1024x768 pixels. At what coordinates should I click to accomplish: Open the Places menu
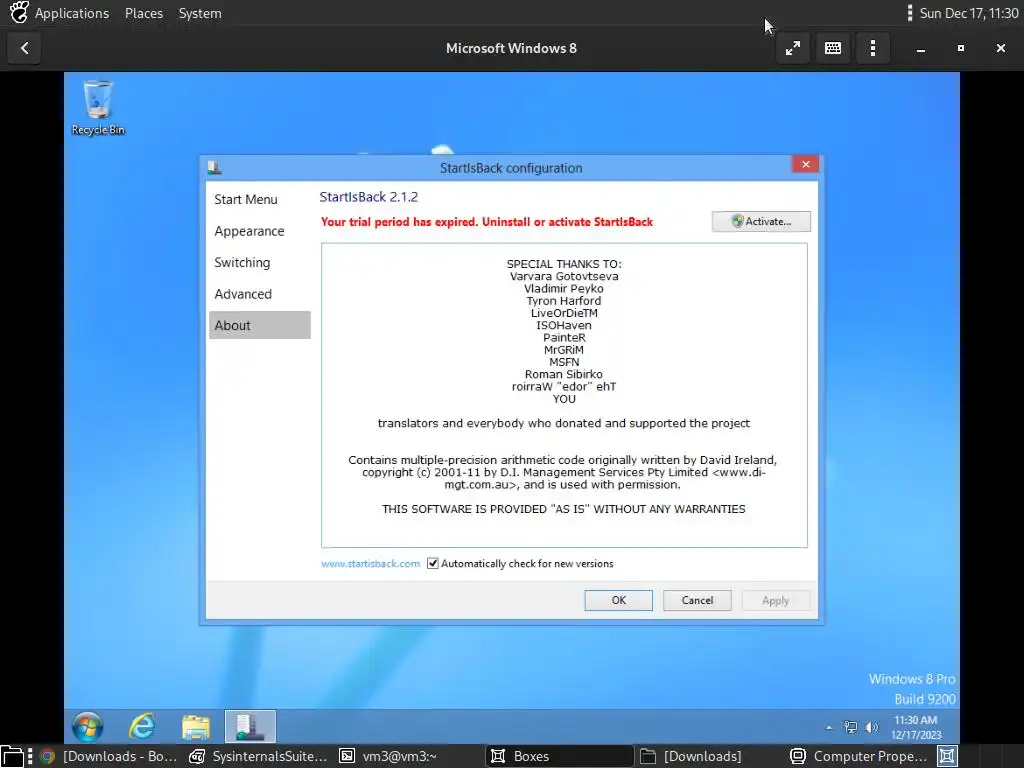144,13
